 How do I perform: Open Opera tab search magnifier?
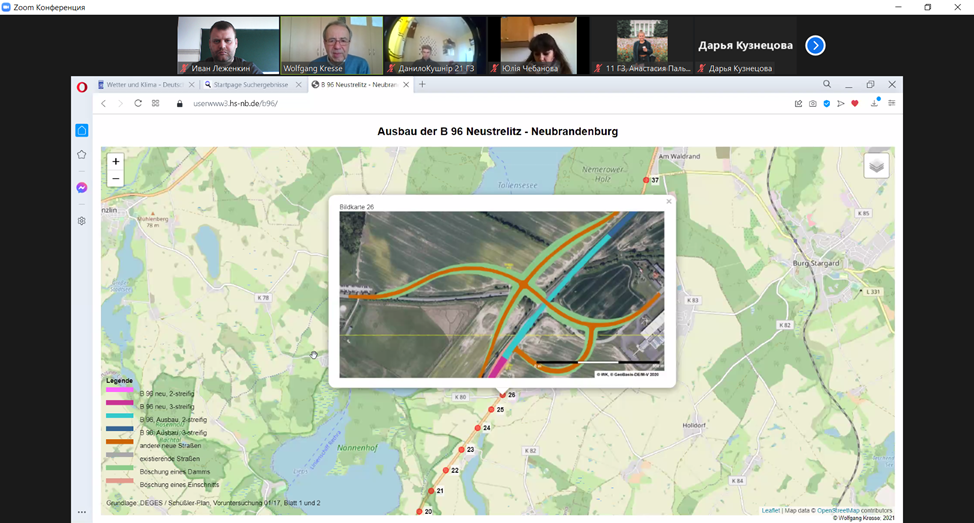(x=827, y=84)
